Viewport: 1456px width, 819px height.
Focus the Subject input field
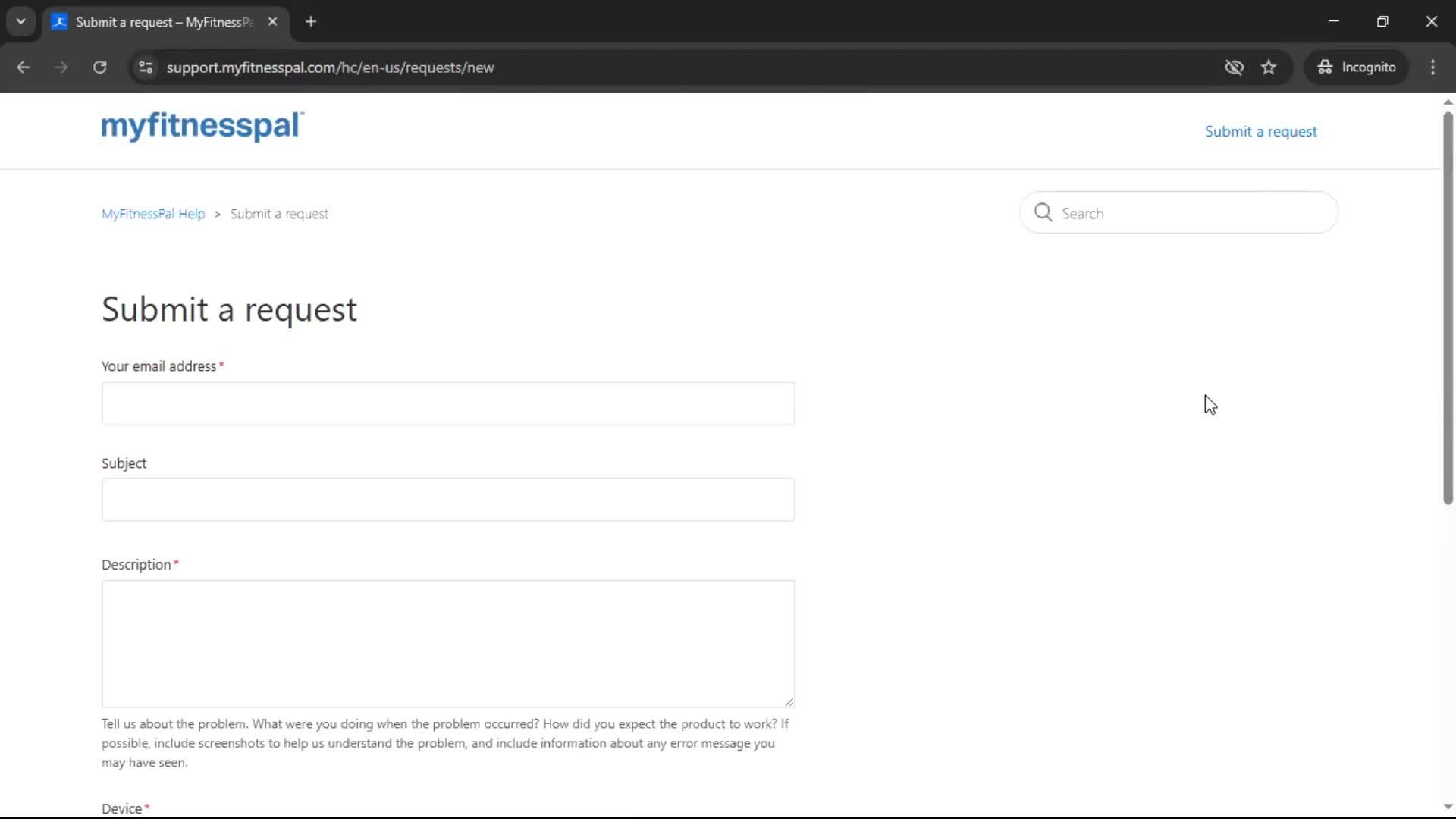[448, 500]
